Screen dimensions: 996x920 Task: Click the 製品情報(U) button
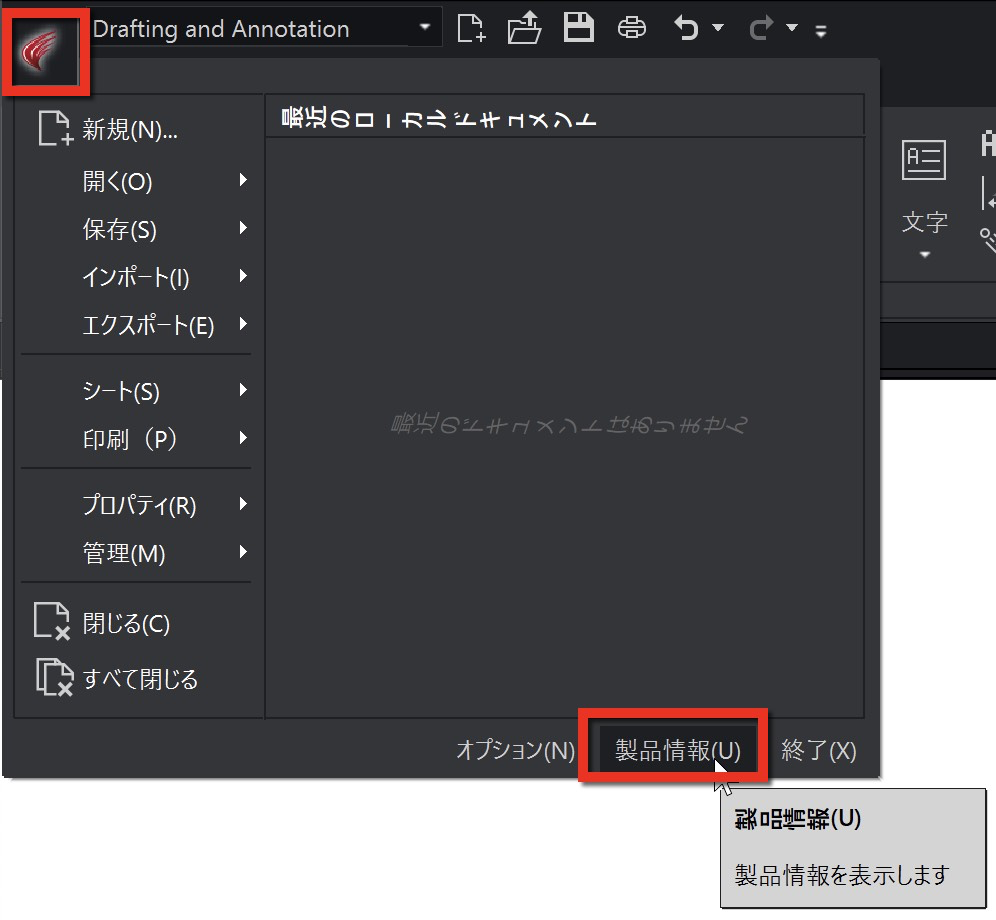(x=678, y=750)
